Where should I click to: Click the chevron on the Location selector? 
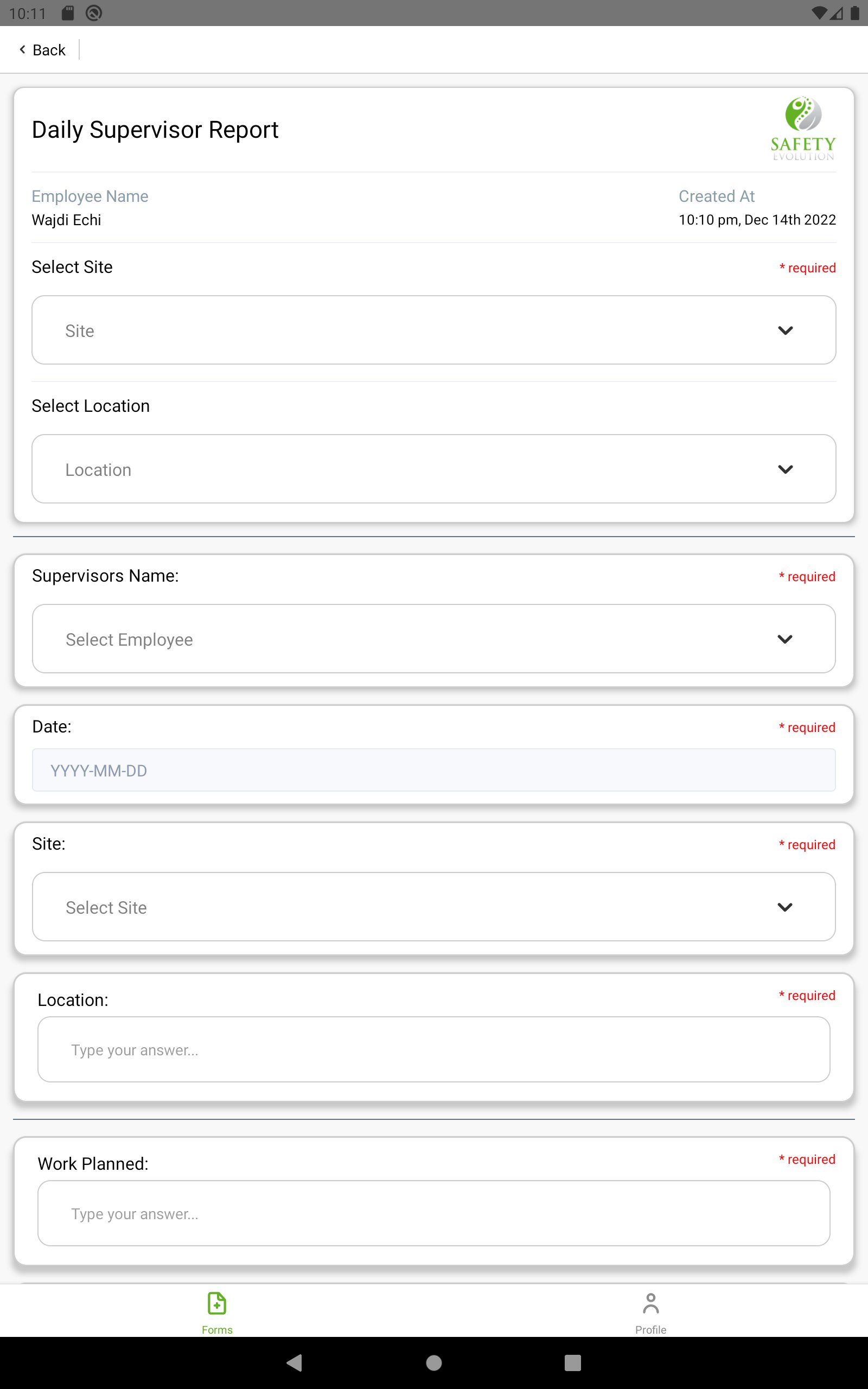(786, 469)
